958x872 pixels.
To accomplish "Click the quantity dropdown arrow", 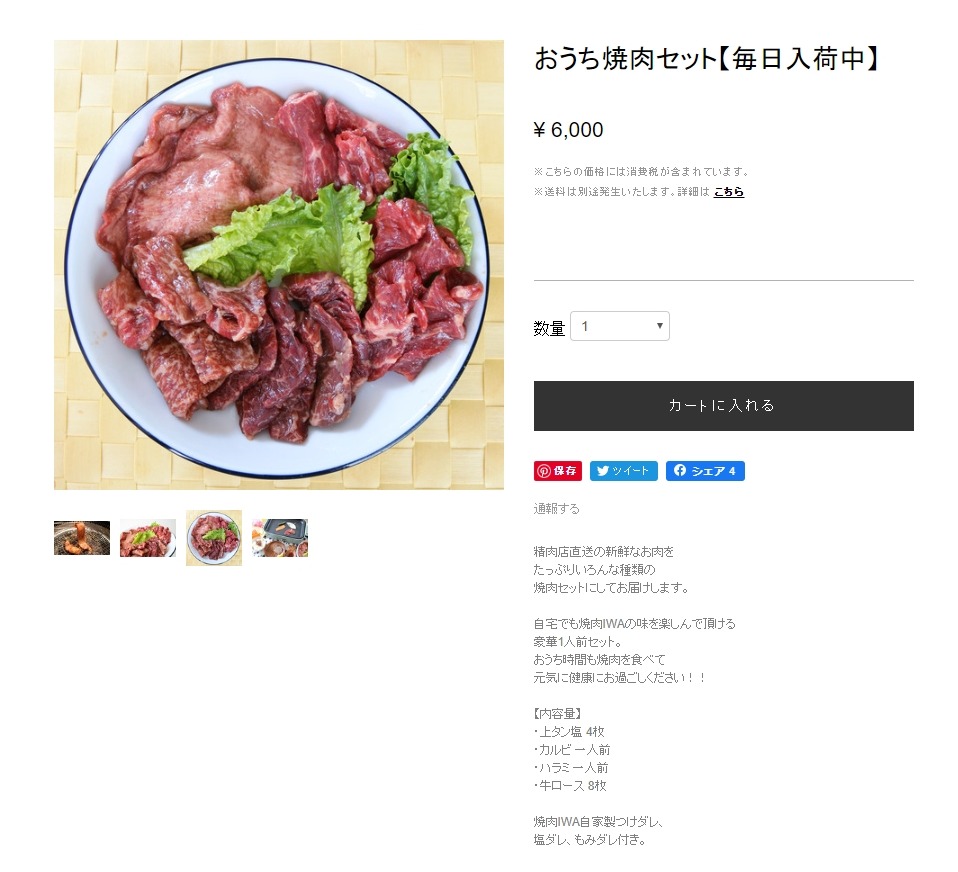I will tap(659, 326).
